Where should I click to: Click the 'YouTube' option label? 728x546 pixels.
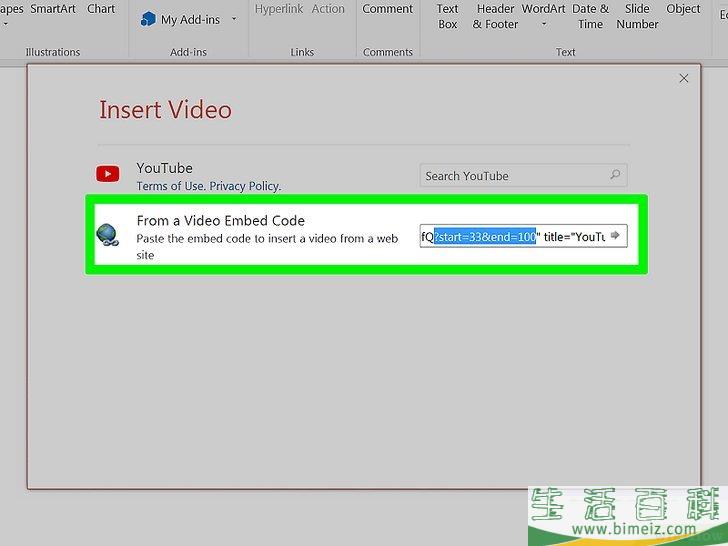click(x=164, y=168)
